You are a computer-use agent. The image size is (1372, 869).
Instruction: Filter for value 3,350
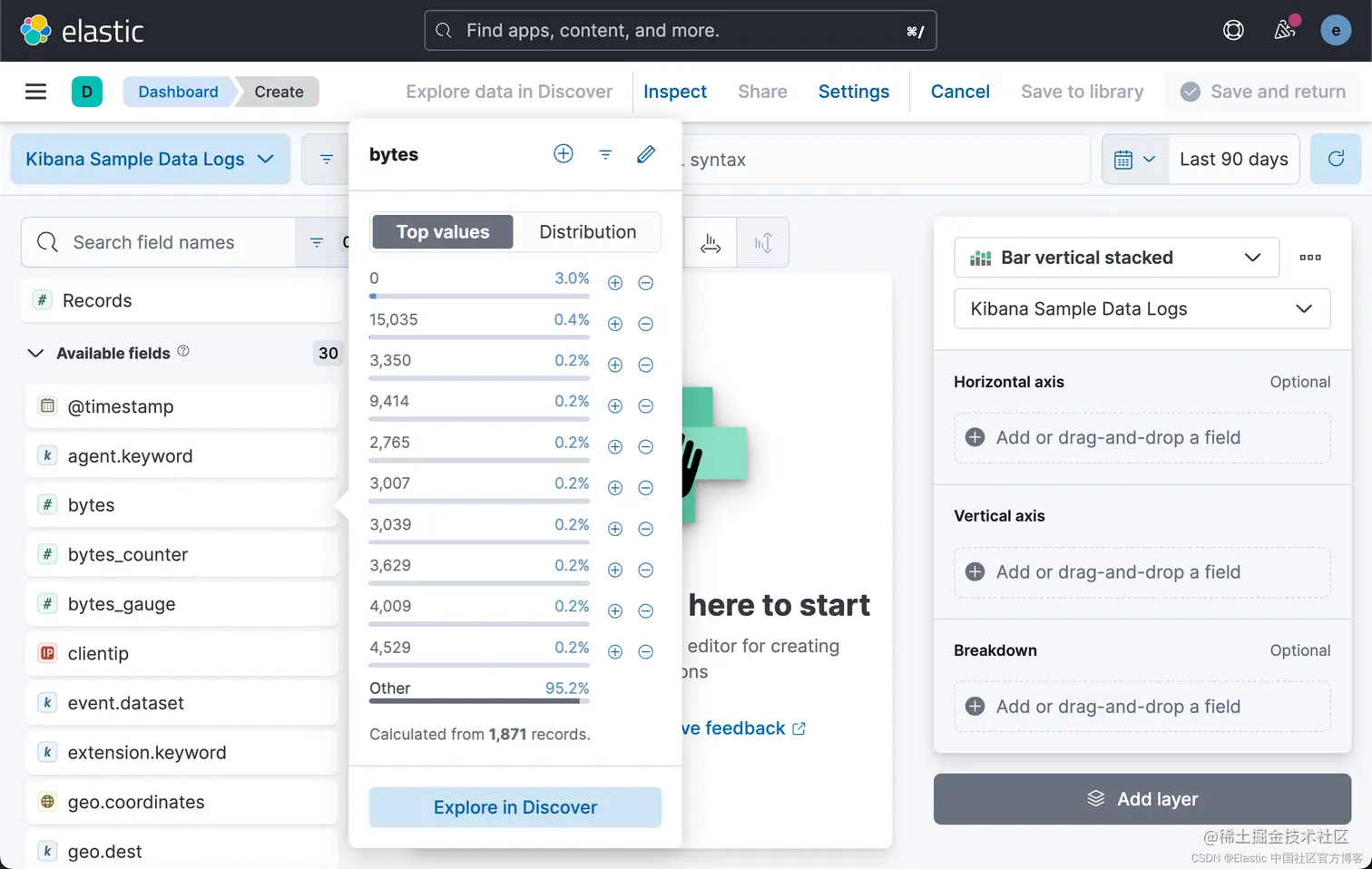point(615,365)
